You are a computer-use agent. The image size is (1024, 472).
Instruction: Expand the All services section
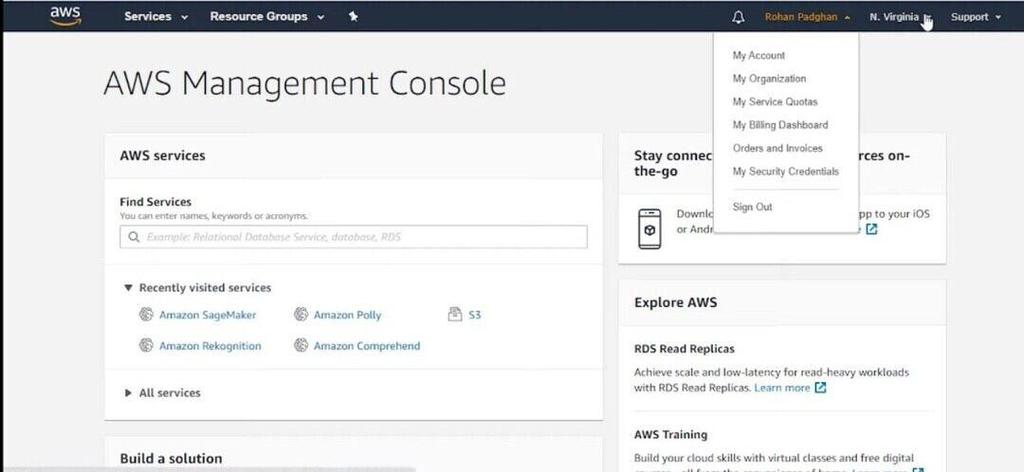(128, 393)
